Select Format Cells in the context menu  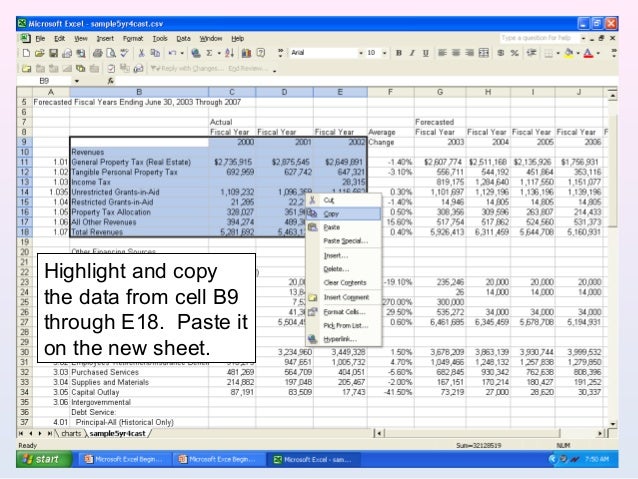343,312
